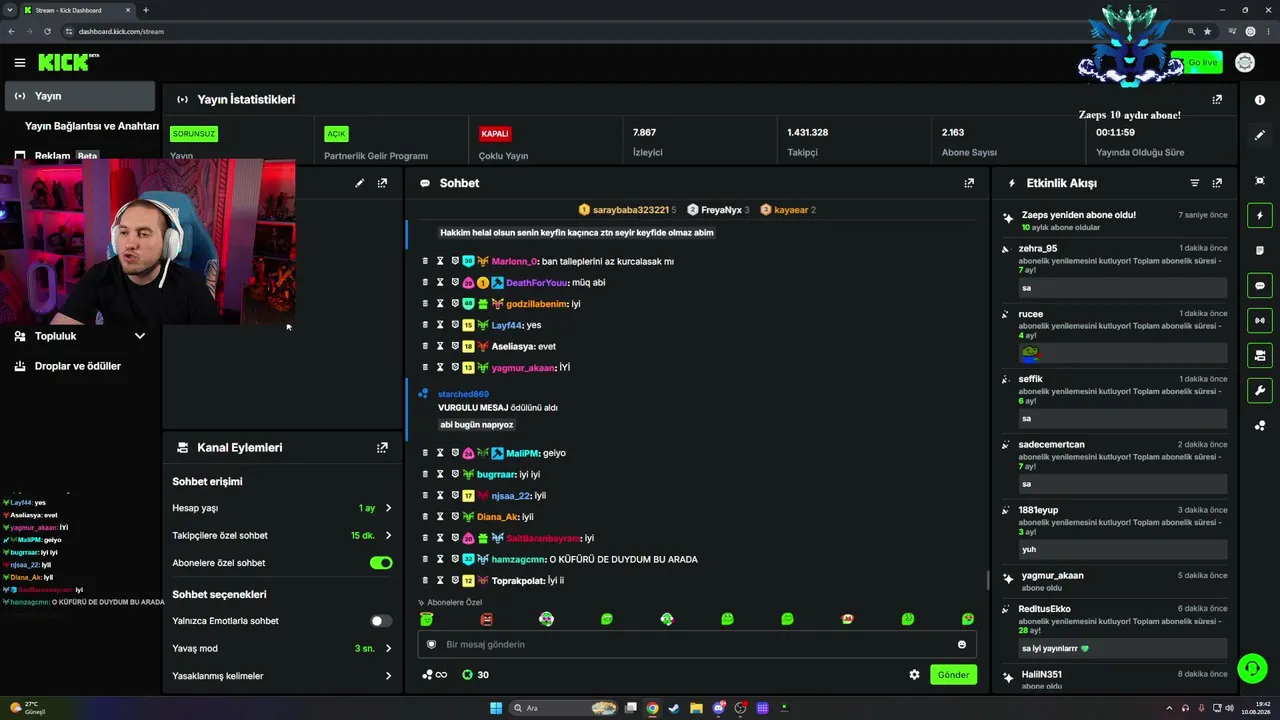Viewport: 1280px width, 720px height.
Task: Click the info icon in the right sidebar
Action: click(x=1260, y=100)
